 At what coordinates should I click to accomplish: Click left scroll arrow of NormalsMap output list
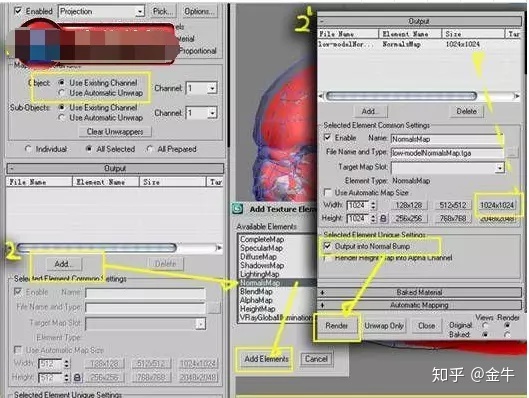321,96
